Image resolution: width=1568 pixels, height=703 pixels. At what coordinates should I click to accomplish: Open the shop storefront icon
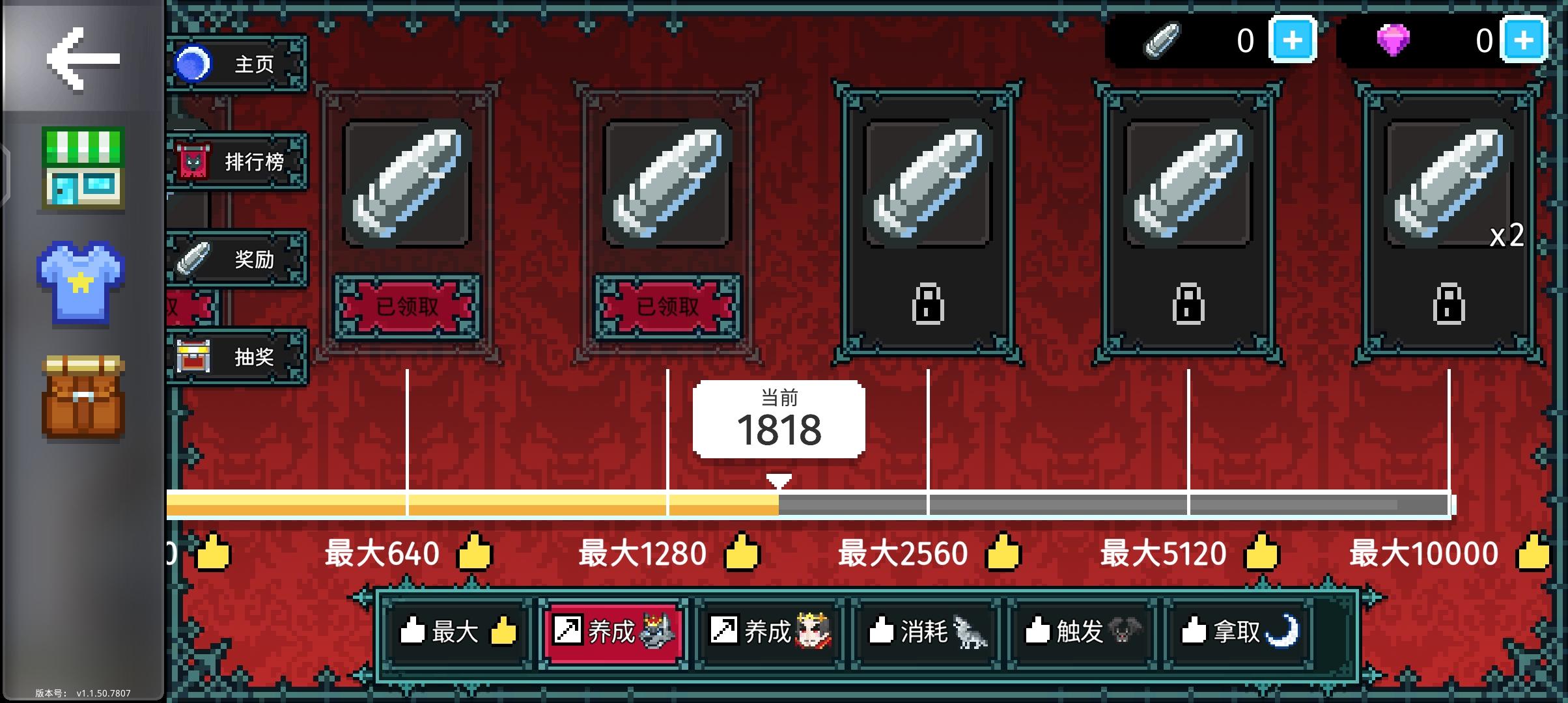(x=83, y=169)
